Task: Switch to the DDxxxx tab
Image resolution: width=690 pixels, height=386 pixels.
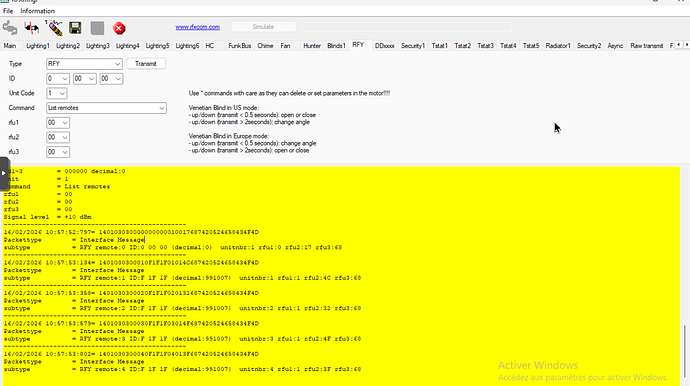Action: coord(385,46)
